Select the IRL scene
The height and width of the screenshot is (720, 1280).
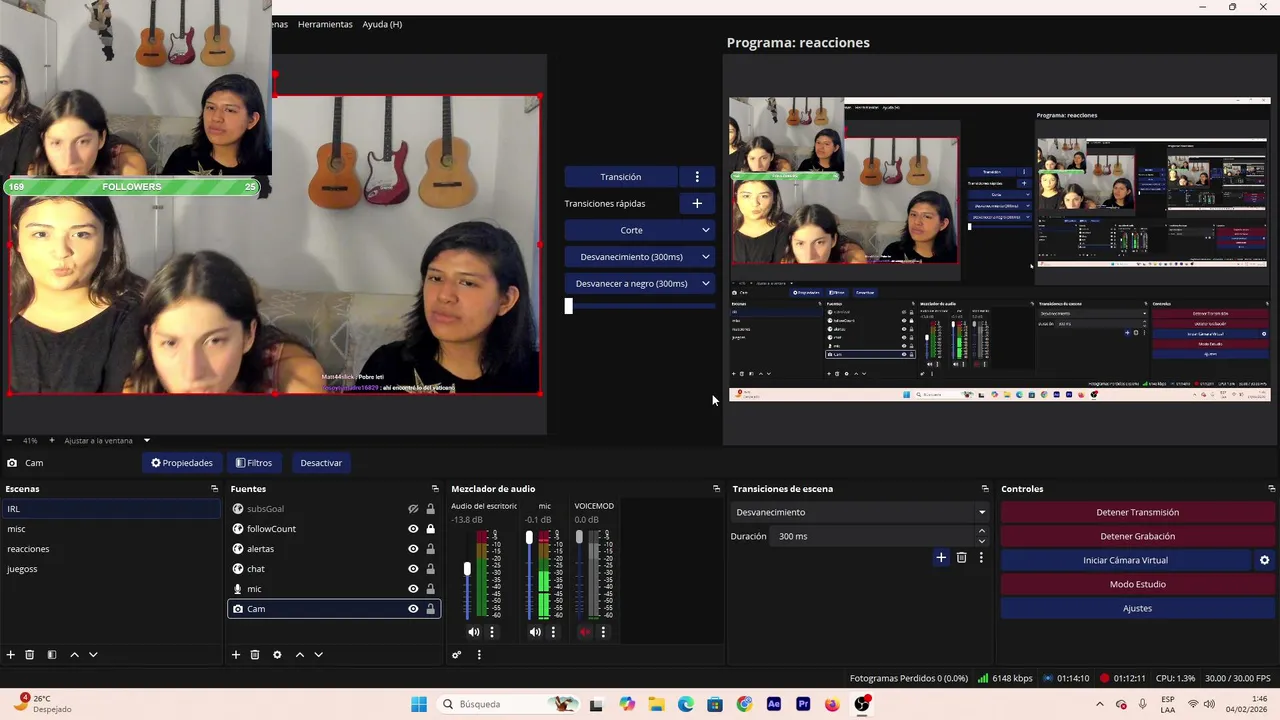(111, 509)
